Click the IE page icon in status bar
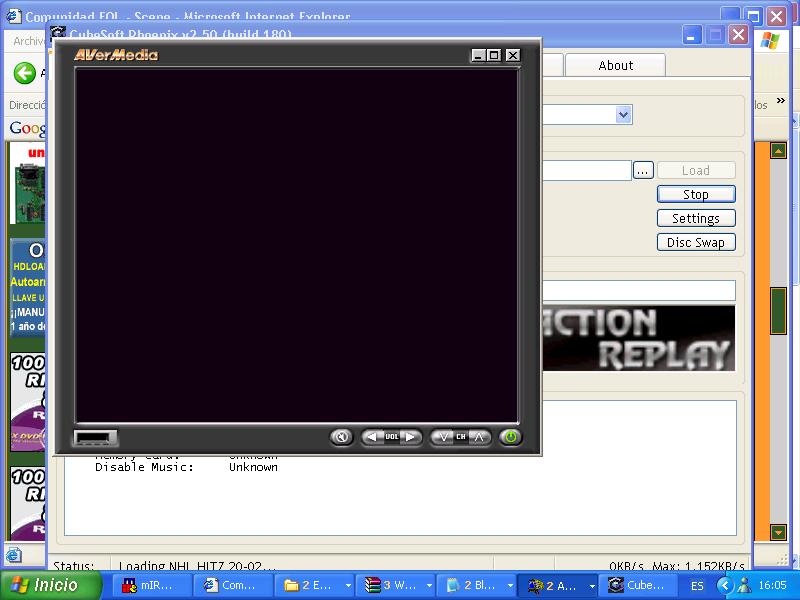The image size is (800, 600). coord(14,555)
